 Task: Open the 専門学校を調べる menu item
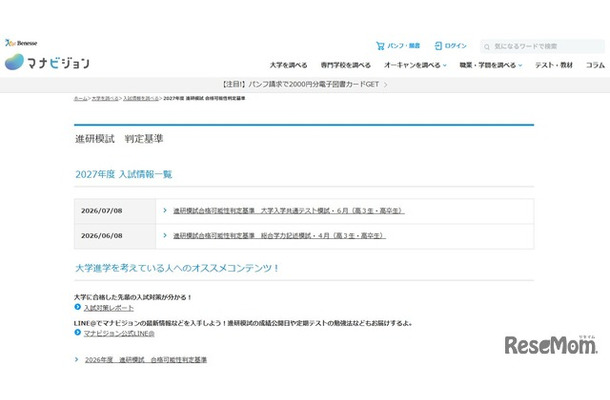(x=345, y=65)
